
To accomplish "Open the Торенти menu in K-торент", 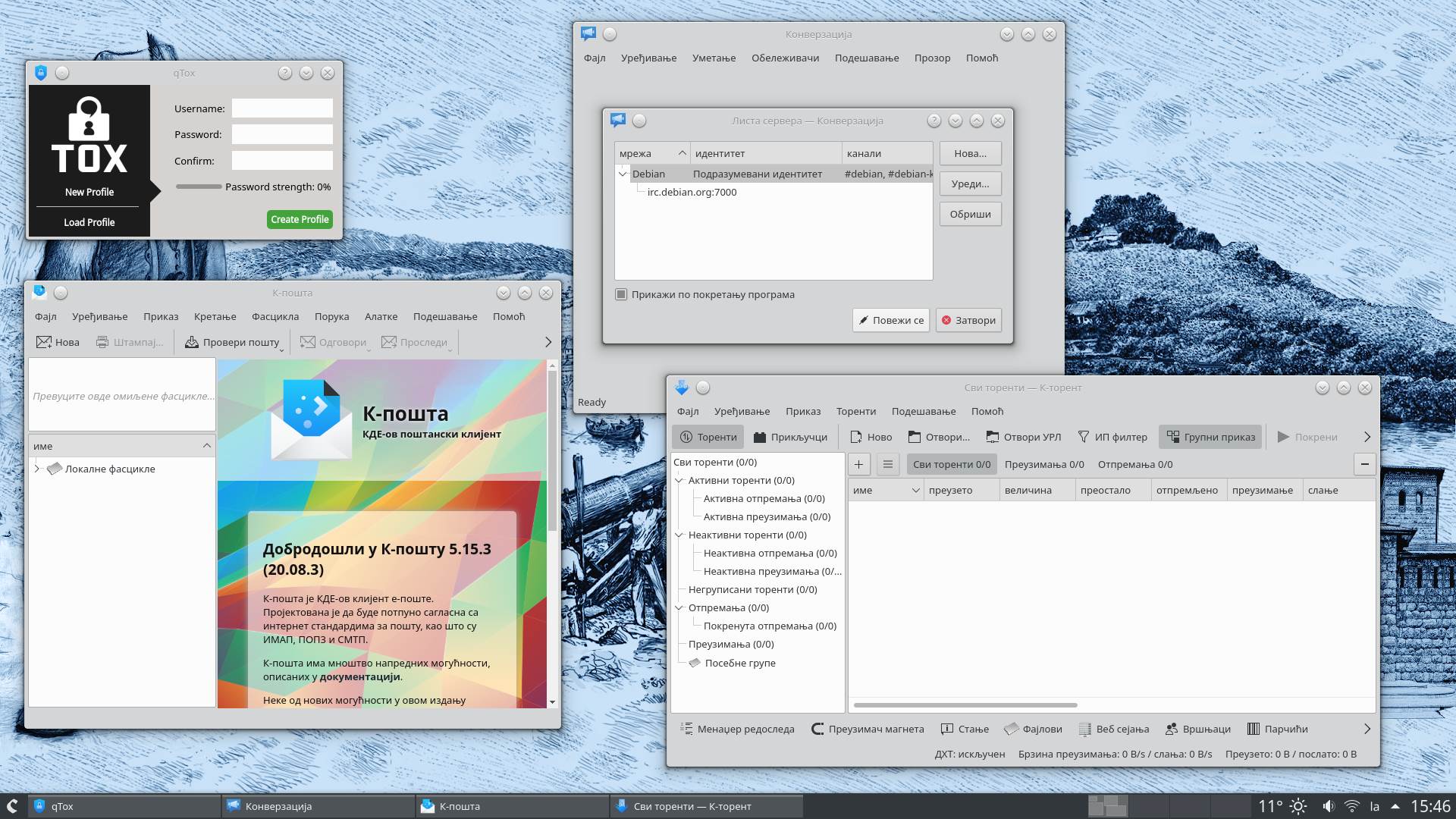I will (856, 411).
